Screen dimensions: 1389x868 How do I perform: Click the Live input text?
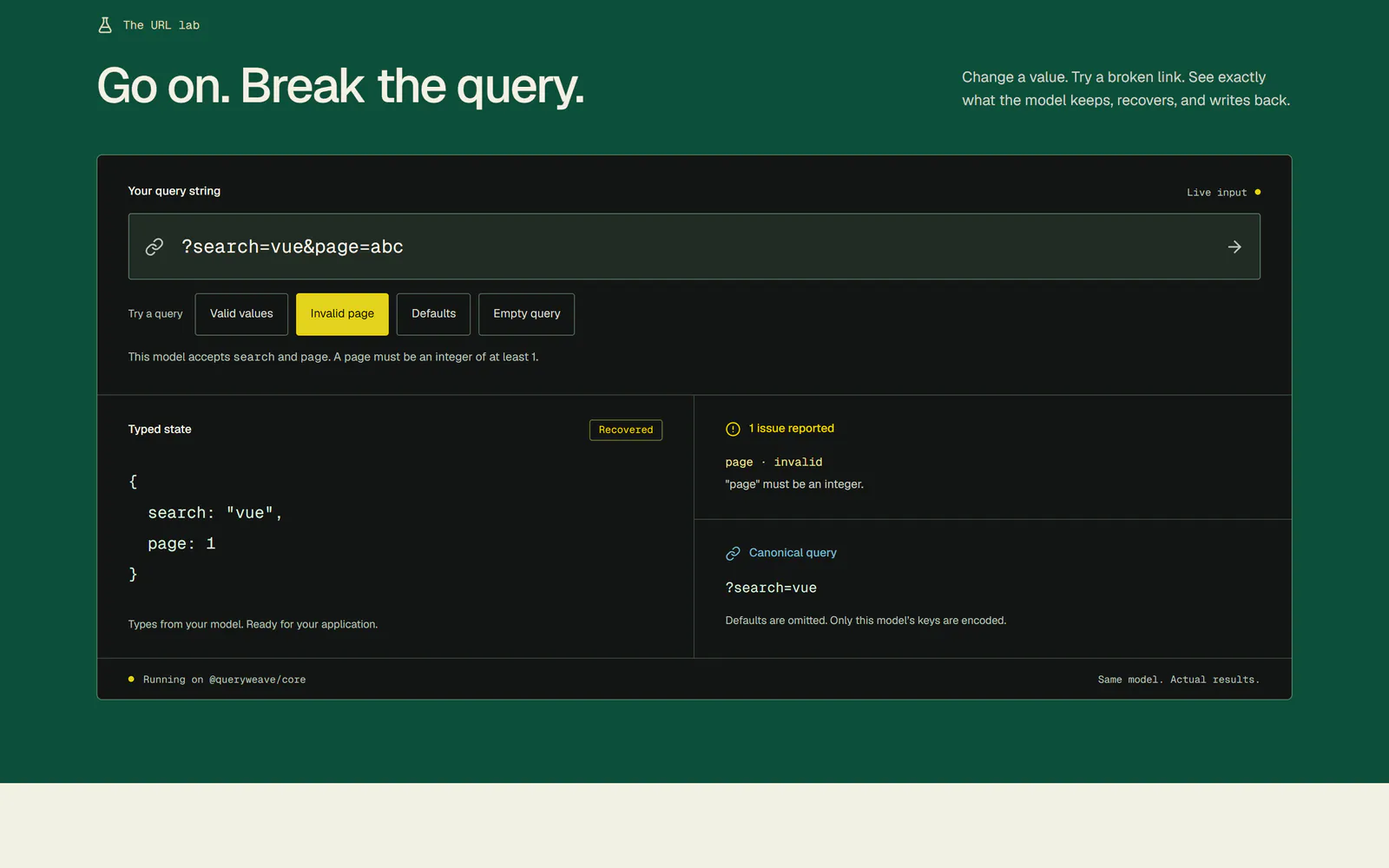tap(1216, 193)
